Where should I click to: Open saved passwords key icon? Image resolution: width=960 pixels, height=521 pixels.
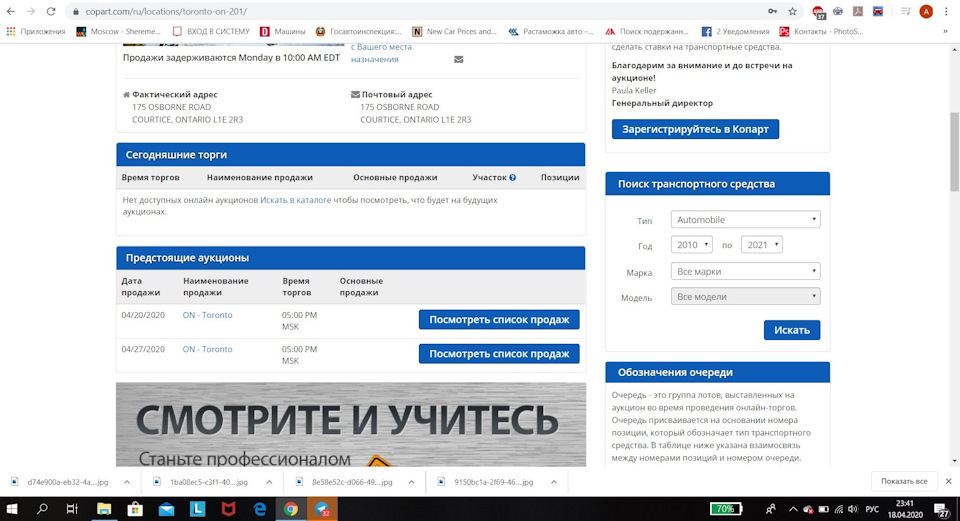point(773,11)
